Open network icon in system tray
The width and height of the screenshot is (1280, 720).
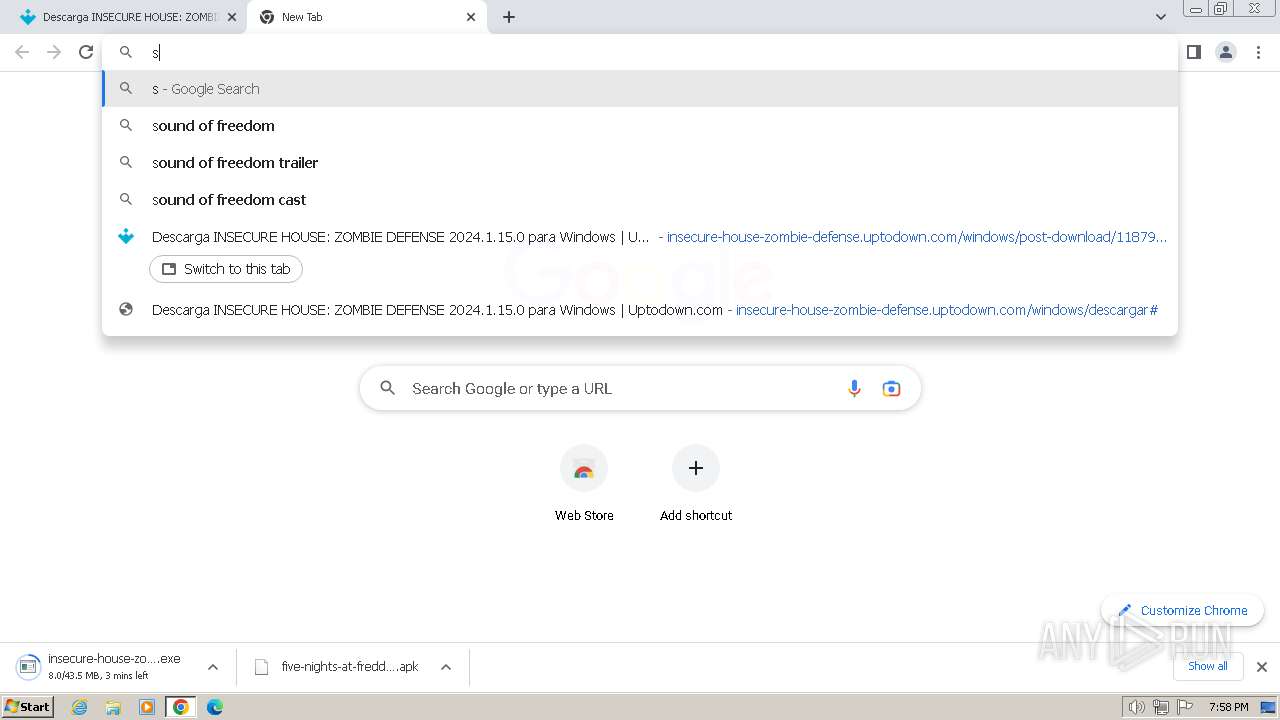click(x=1160, y=707)
